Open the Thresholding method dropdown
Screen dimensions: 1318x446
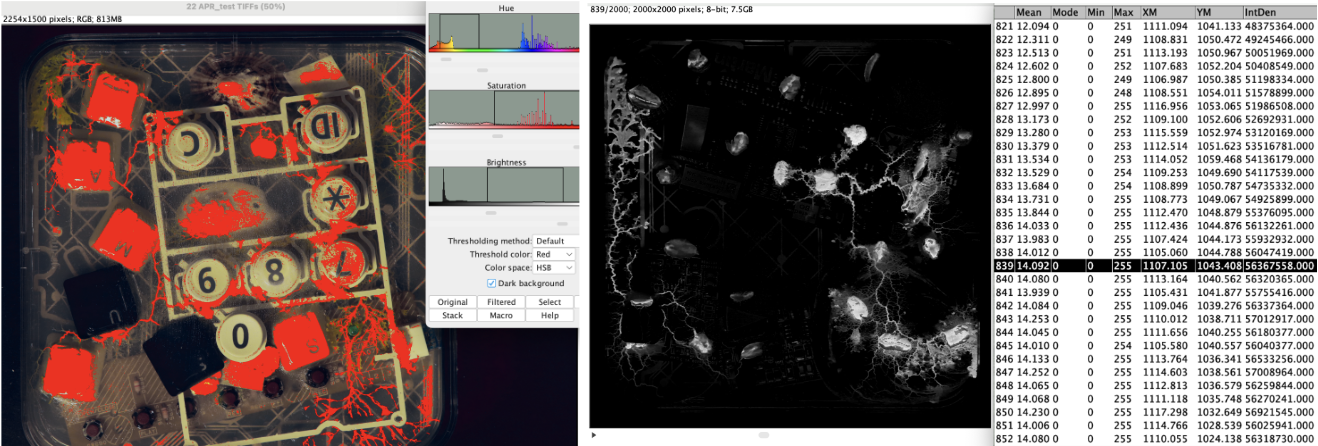tap(555, 241)
